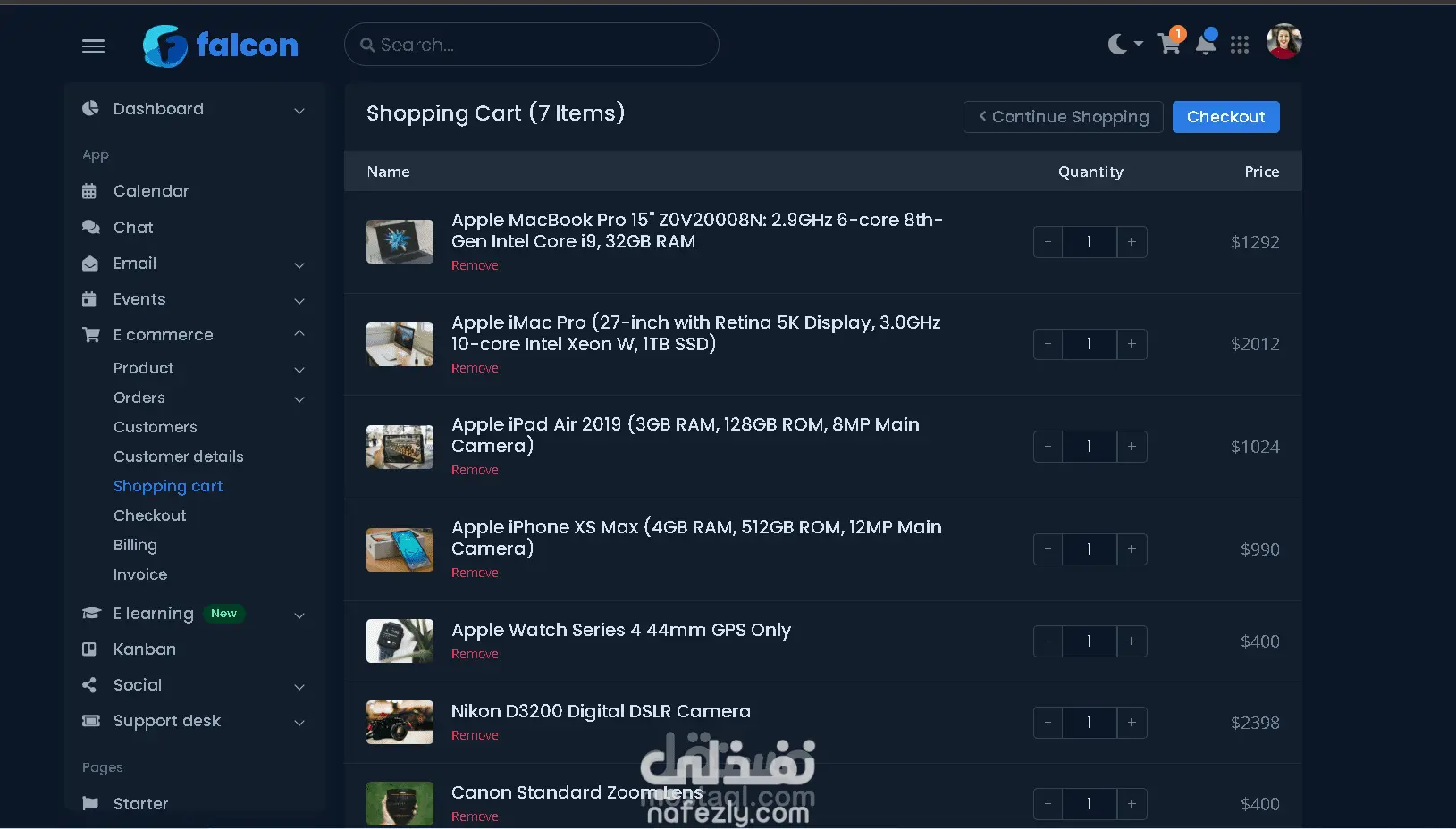Expand the Email menu chevron
This screenshot has width=1456, height=829.
299,265
